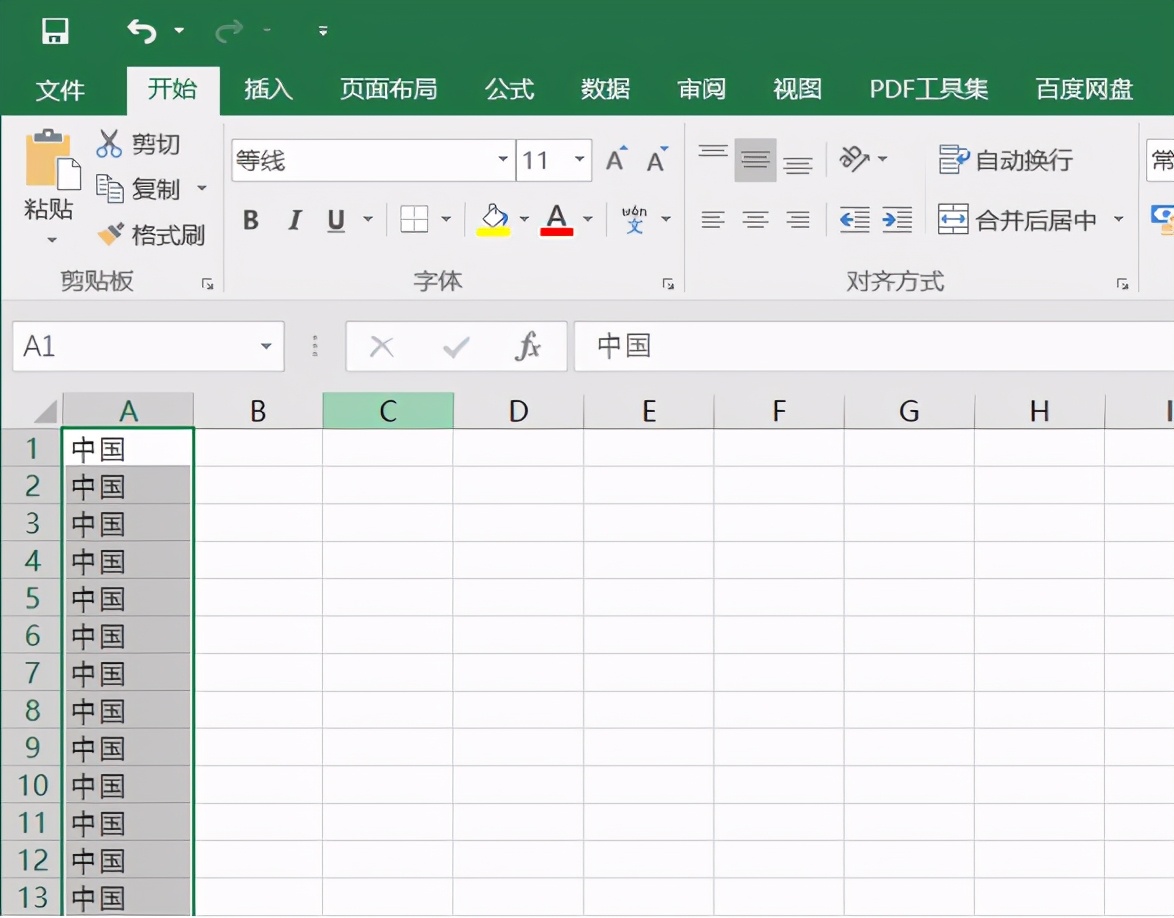Switch to the 数据 ribbon tab
This screenshot has height=918, width=1174.
coord(605,89)
